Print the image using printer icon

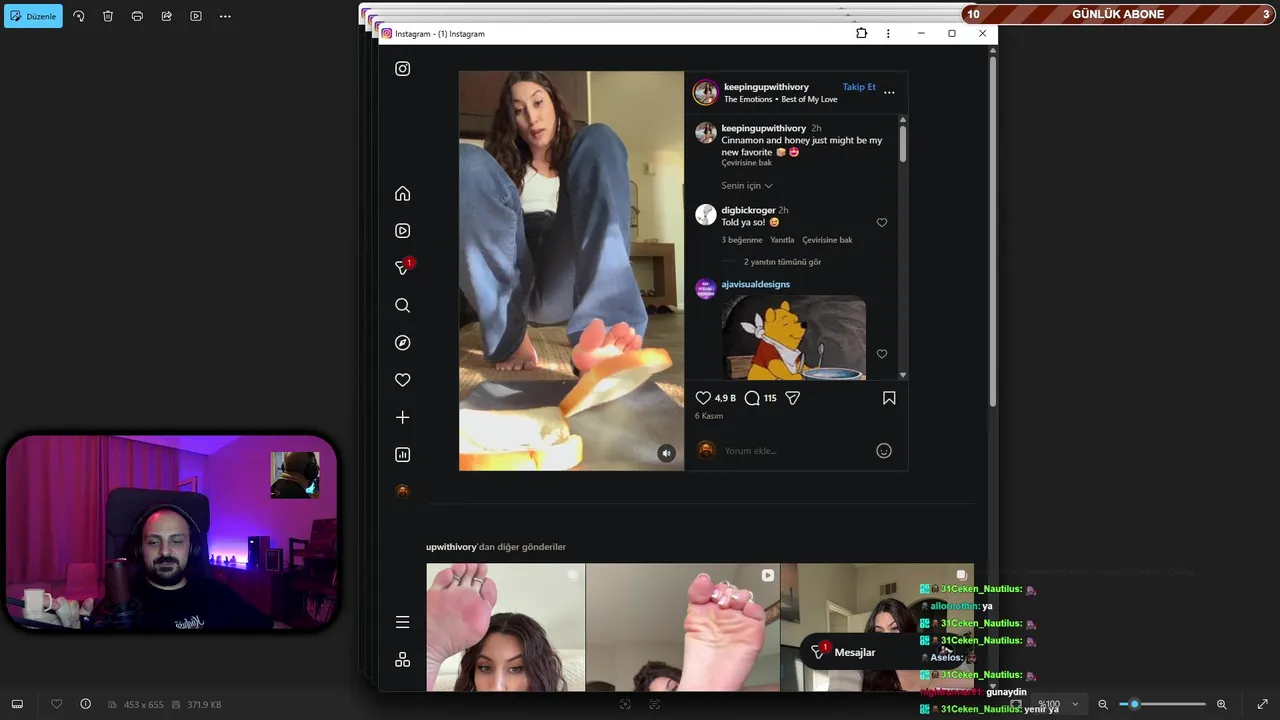click(x=137, y=16)
